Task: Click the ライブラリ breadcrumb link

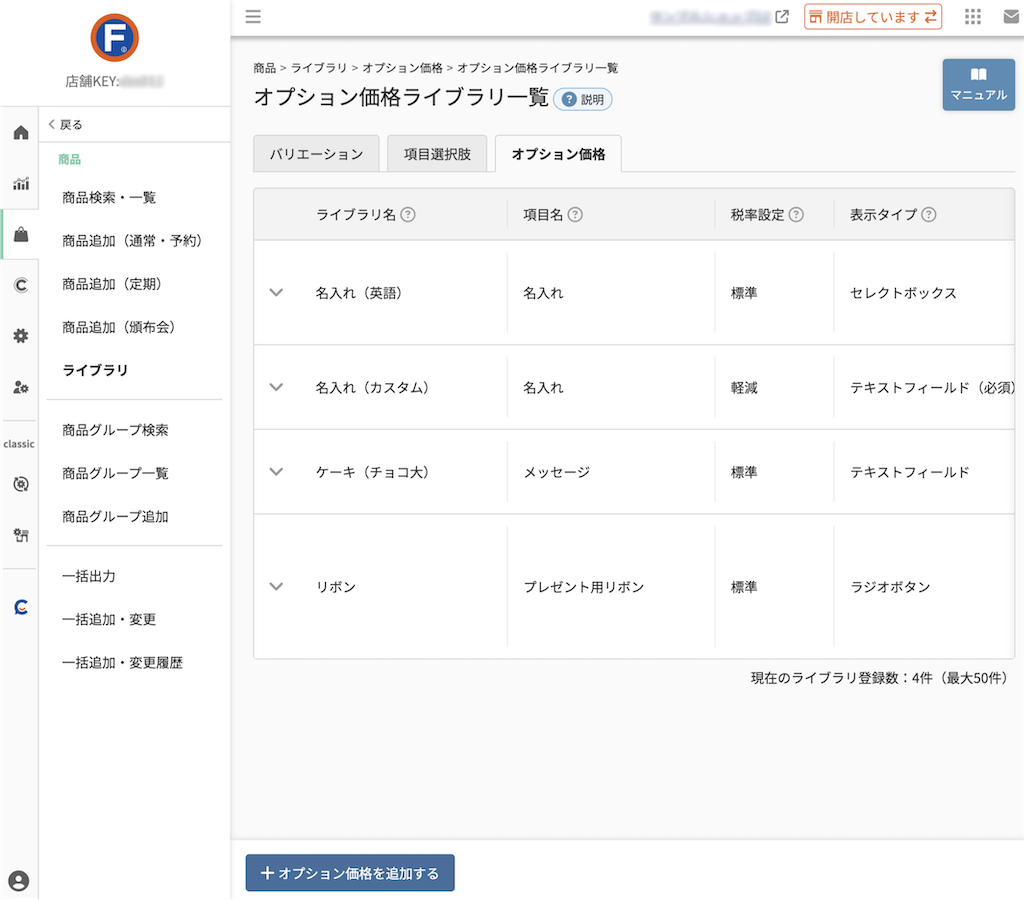Action: point(319,68)
